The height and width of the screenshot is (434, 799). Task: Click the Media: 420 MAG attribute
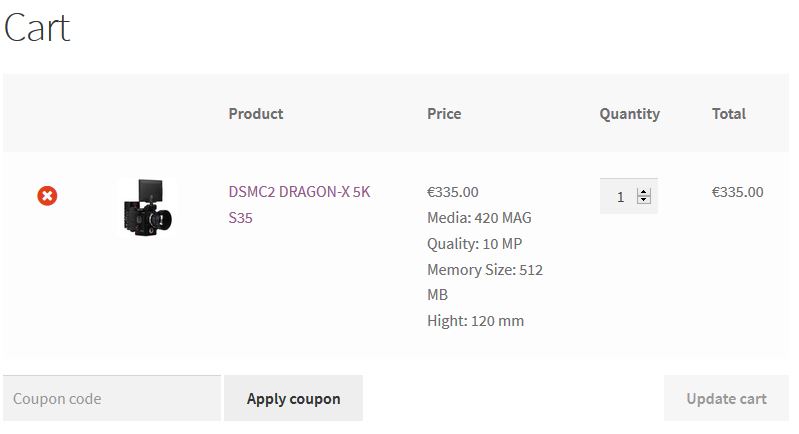(x=479, y=218)
